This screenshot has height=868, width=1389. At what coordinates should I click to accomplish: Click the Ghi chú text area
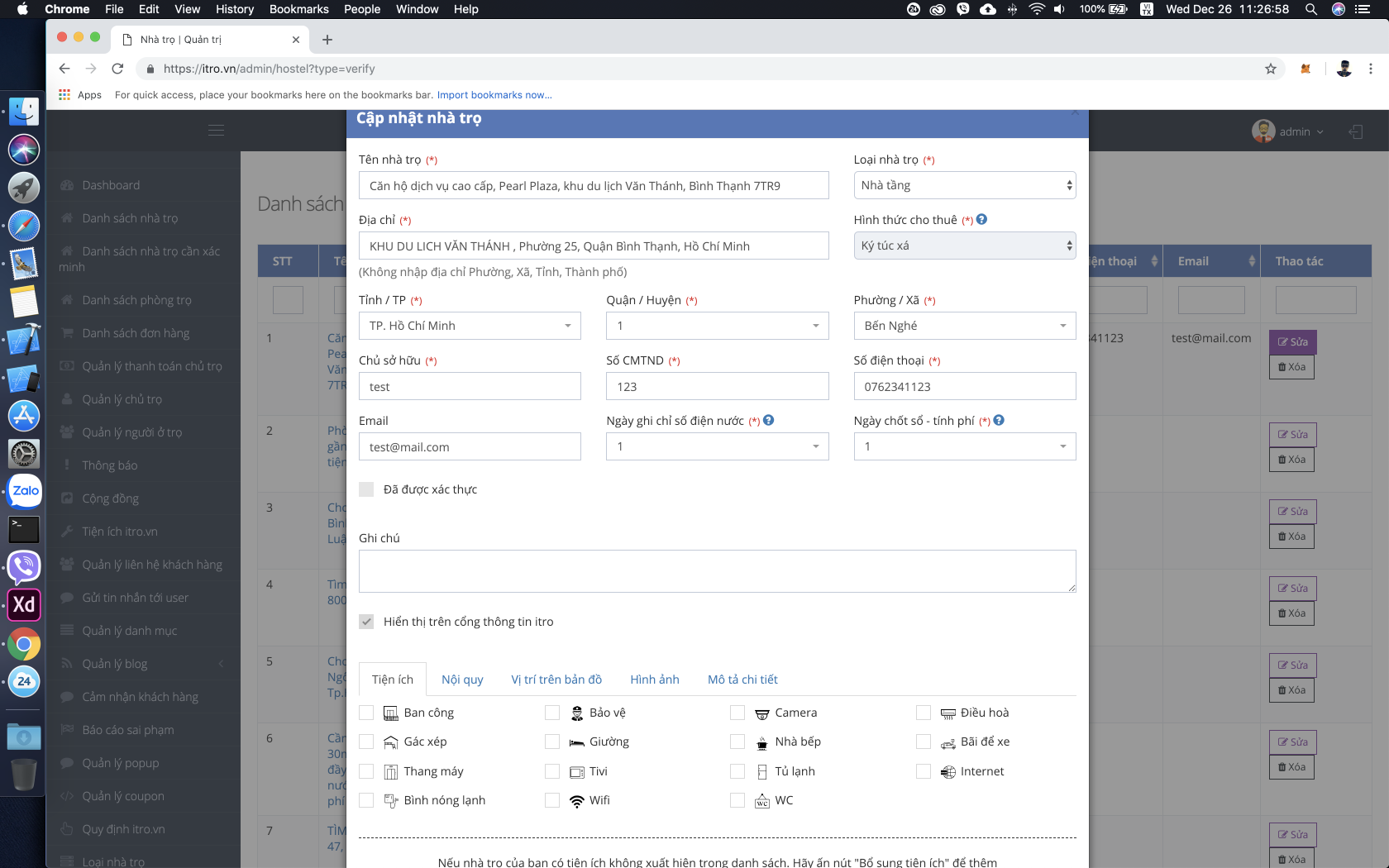tap(717, 571)
